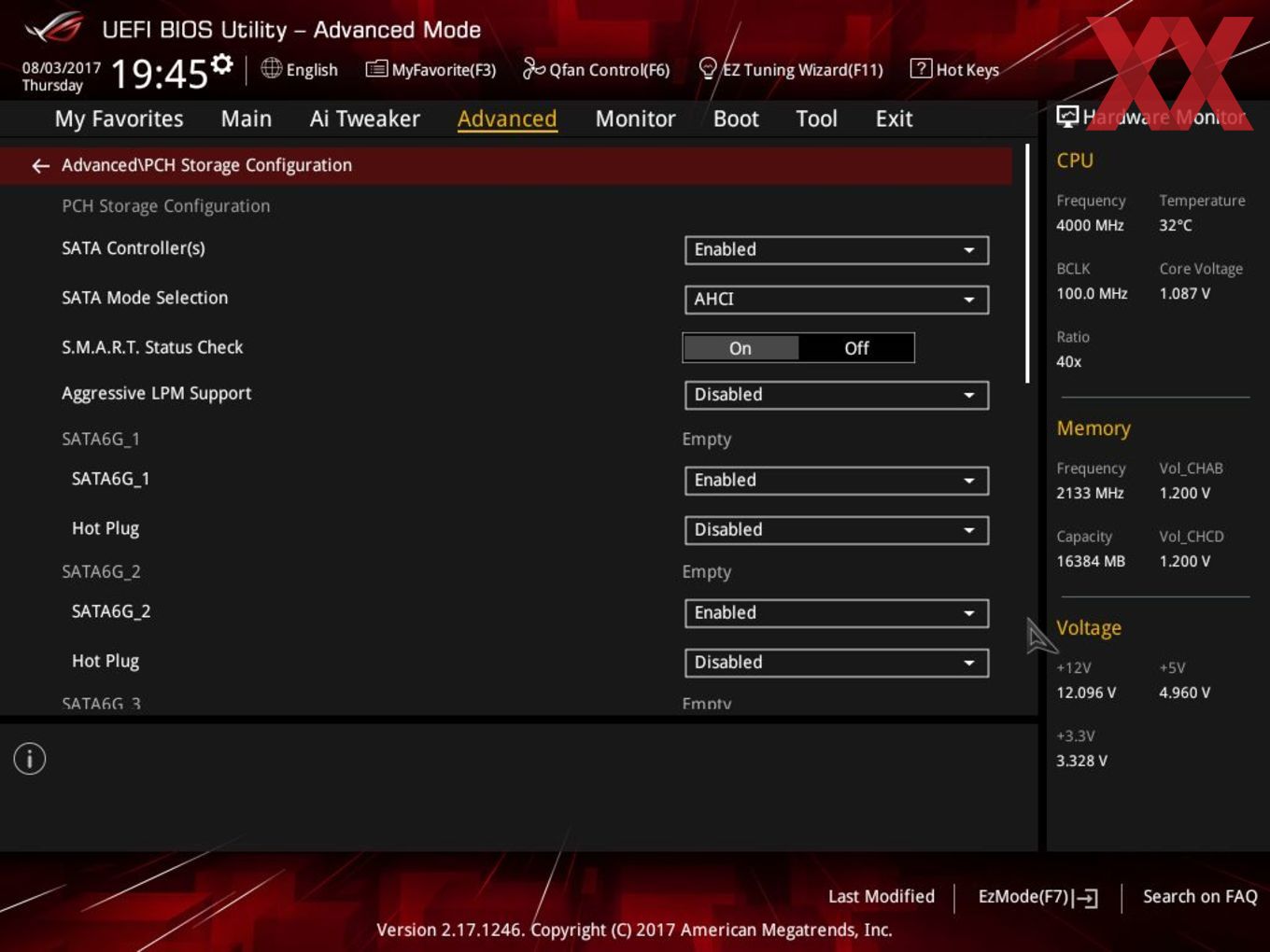Click the 08/03/2017 Thursday date
This screenshot has height=952, width=1270.
[61, 77]
